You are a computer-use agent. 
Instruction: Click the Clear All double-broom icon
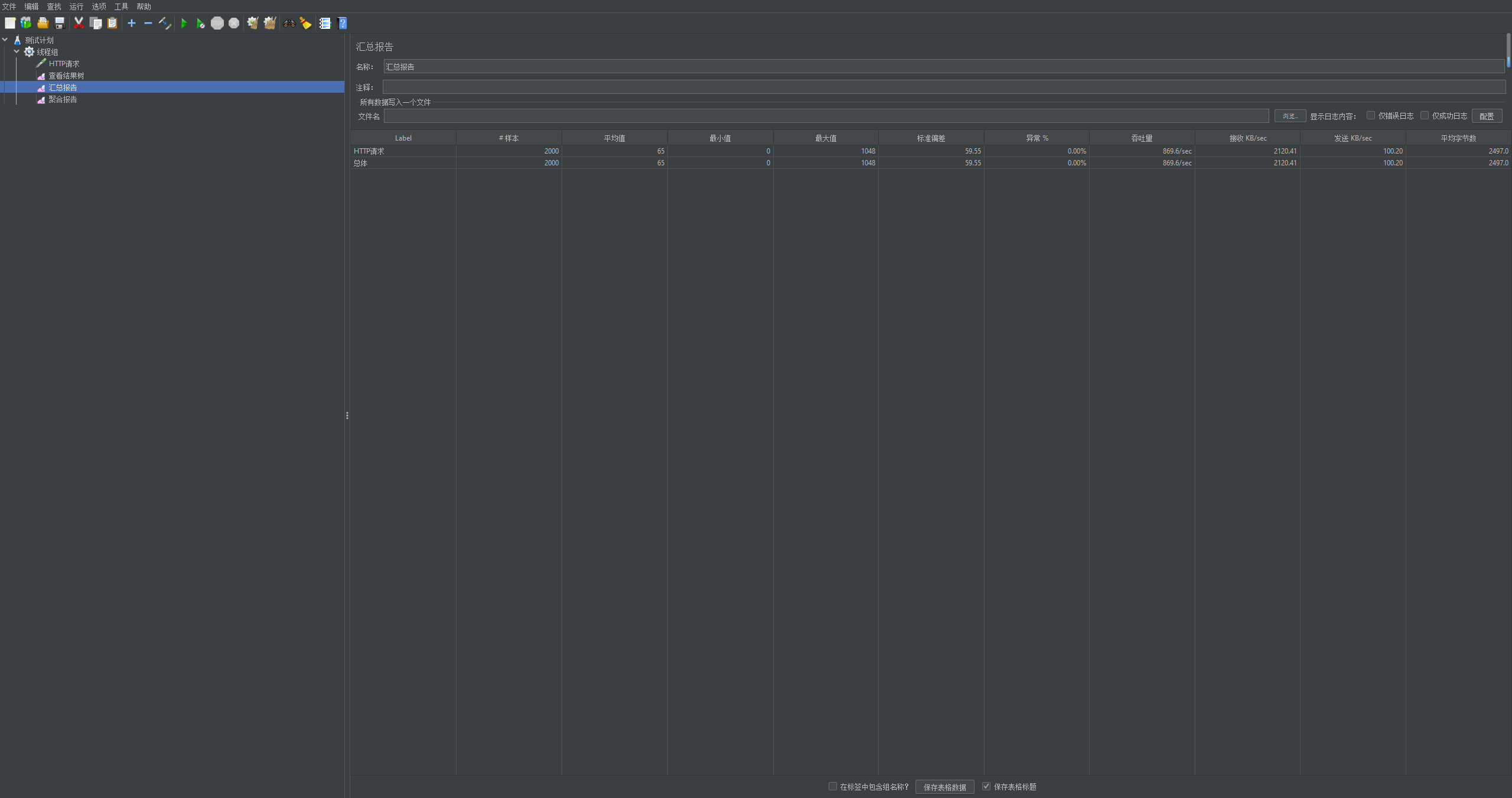(x=270, y=24)
